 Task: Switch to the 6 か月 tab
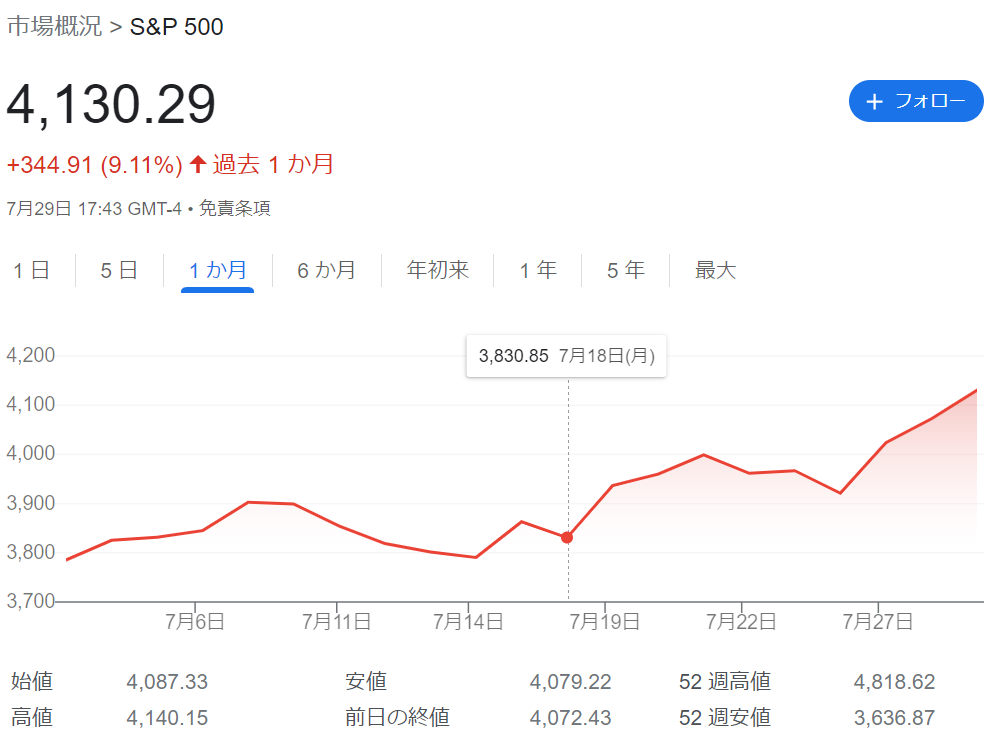[326, 271]
